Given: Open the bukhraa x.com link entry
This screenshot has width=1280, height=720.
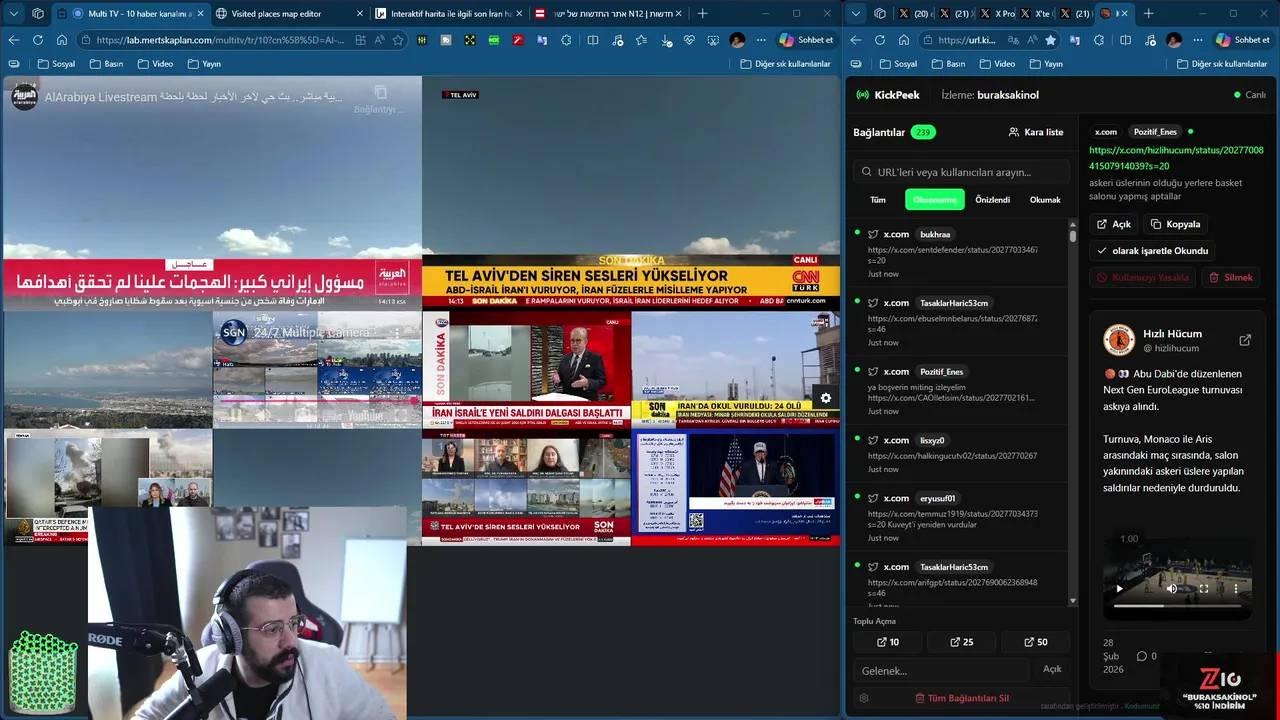Looking at the screenshot, I should [x=957, y=254].
